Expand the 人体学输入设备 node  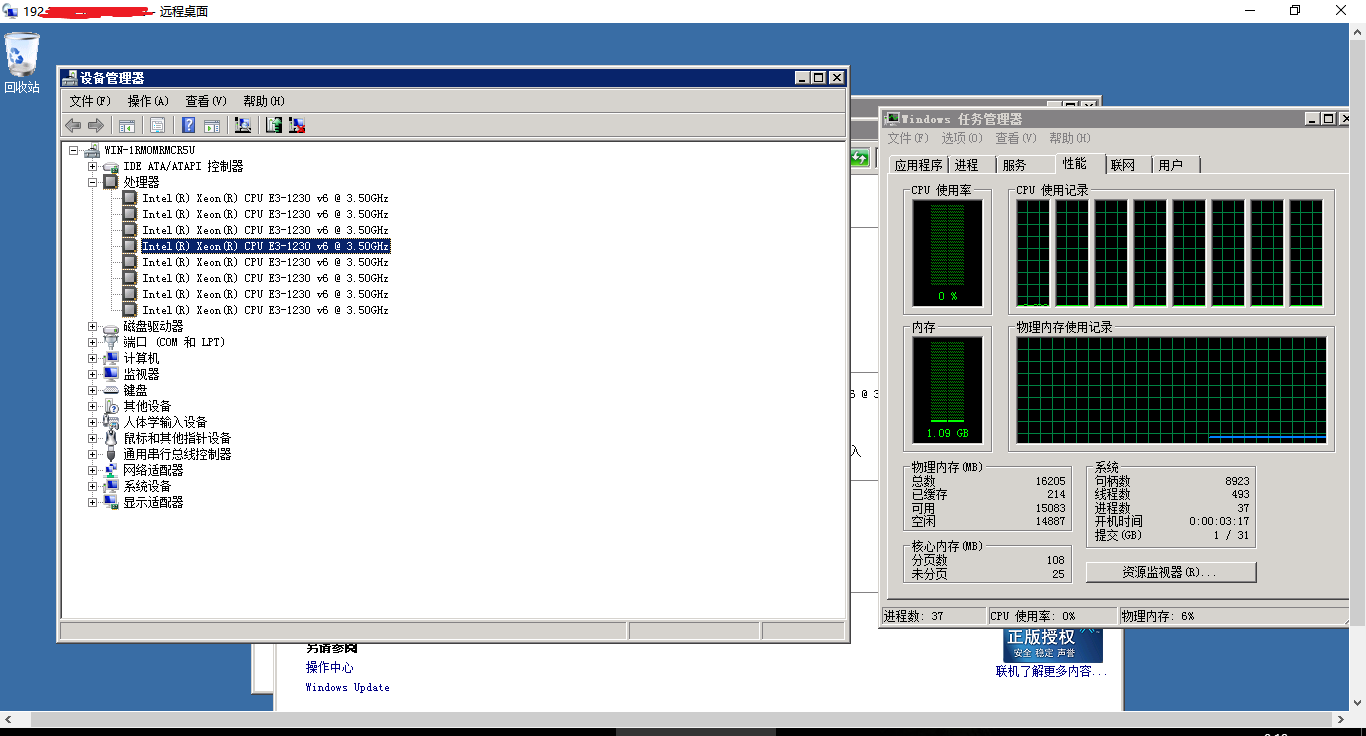92,422
